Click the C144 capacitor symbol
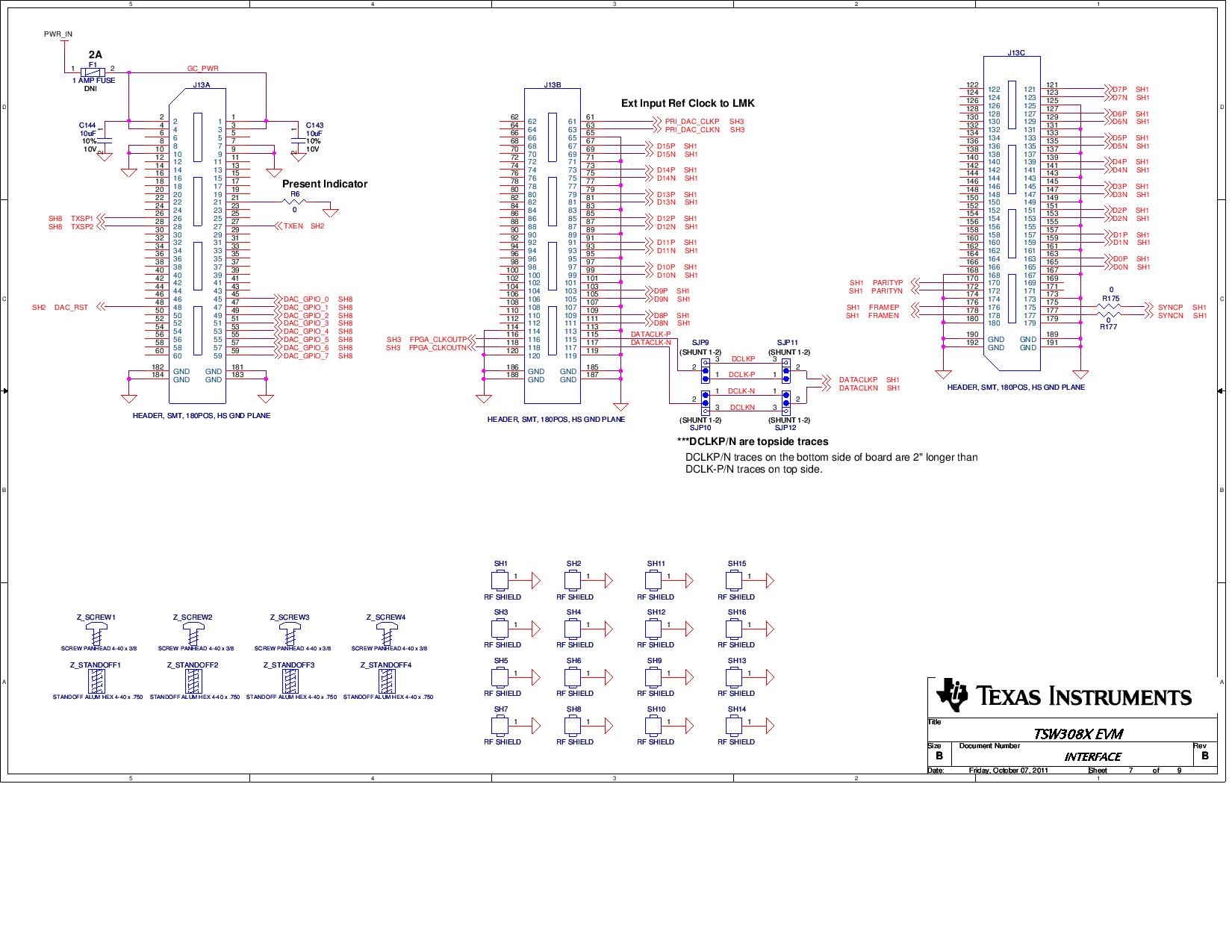Screen dimensions: 1232x952 [x=105, y=139]
